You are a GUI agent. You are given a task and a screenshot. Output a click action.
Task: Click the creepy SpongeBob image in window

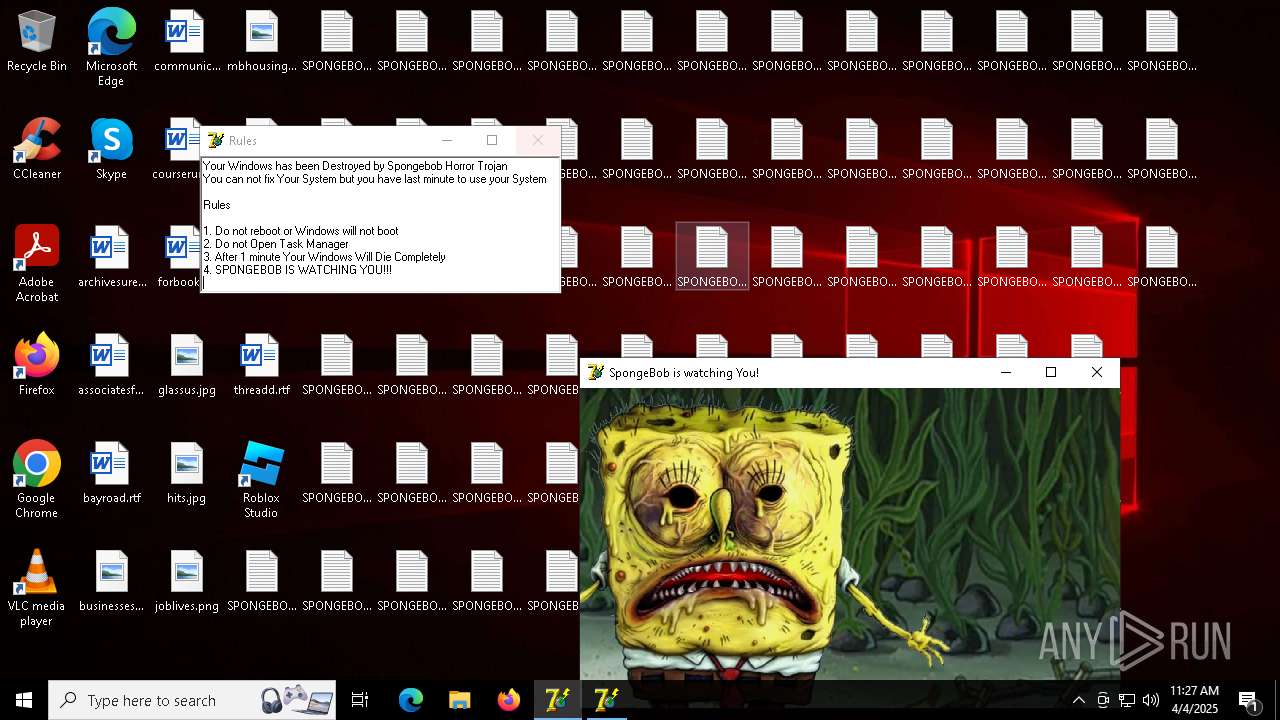click(x=850, y=534)
